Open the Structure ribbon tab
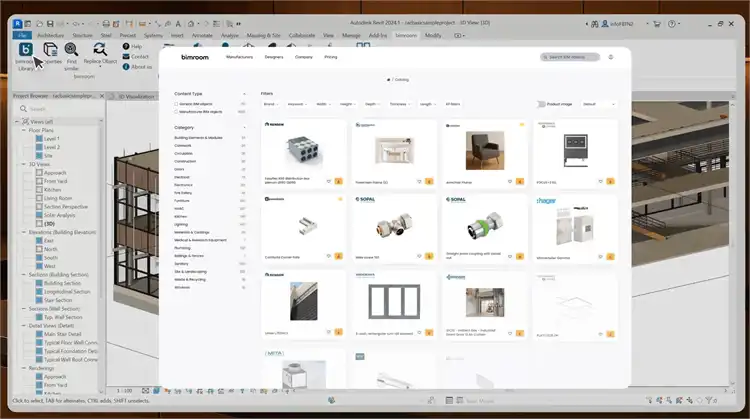 (82, 35)
